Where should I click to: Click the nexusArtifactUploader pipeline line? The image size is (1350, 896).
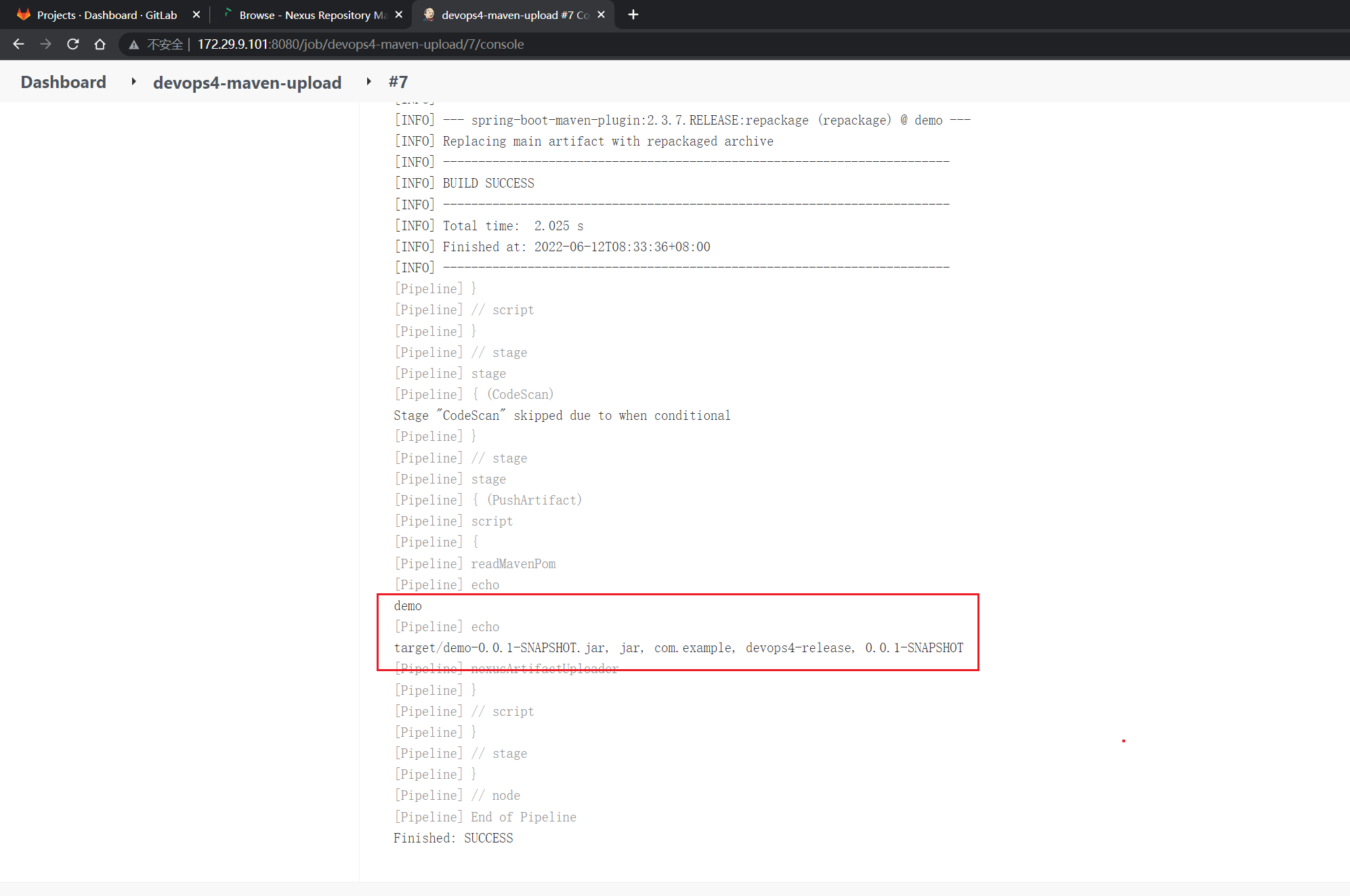pos(507,668)
